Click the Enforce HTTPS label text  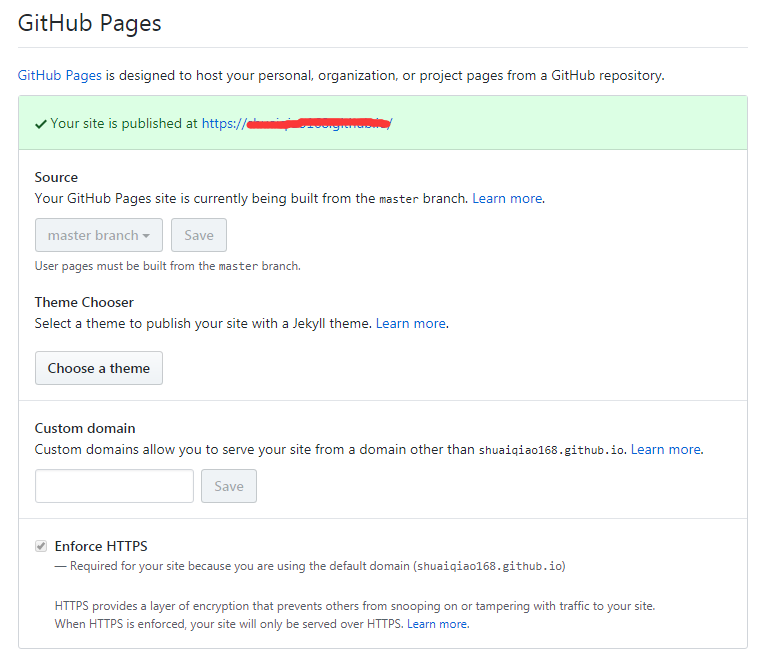tap(101, 546)
